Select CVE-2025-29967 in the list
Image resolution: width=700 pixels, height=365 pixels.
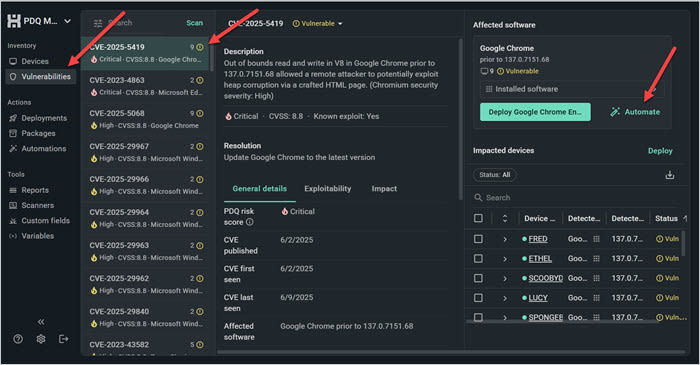(145, 152)
